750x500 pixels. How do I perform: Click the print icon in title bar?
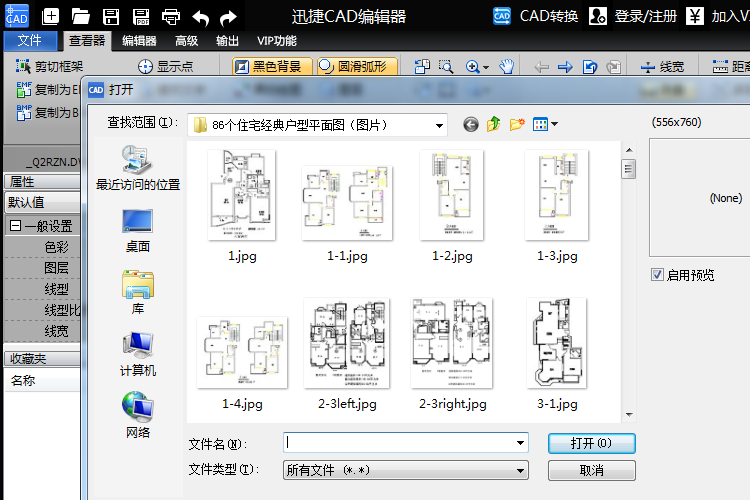click(171, 17)
